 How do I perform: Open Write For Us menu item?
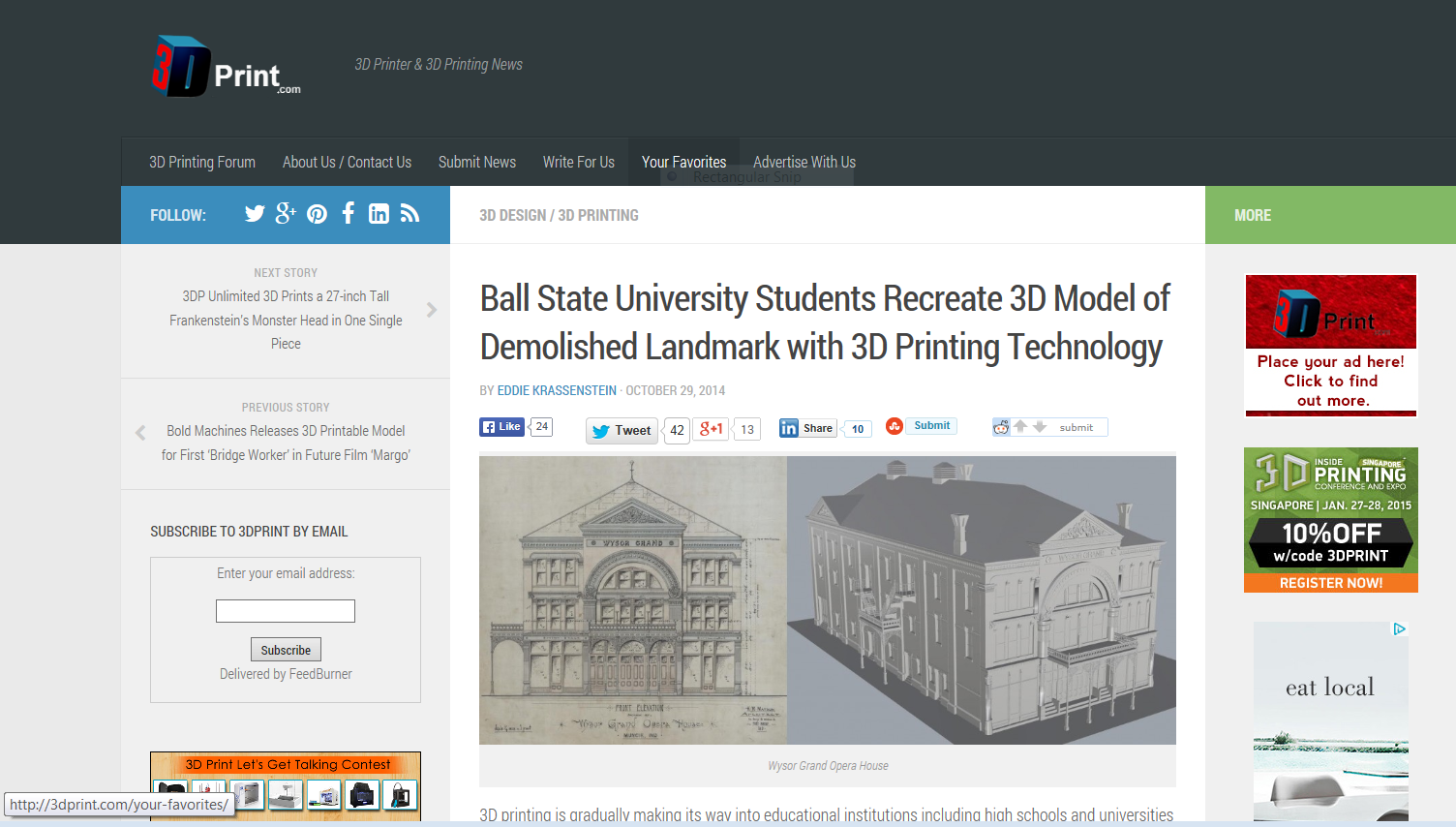coord(579,162)
